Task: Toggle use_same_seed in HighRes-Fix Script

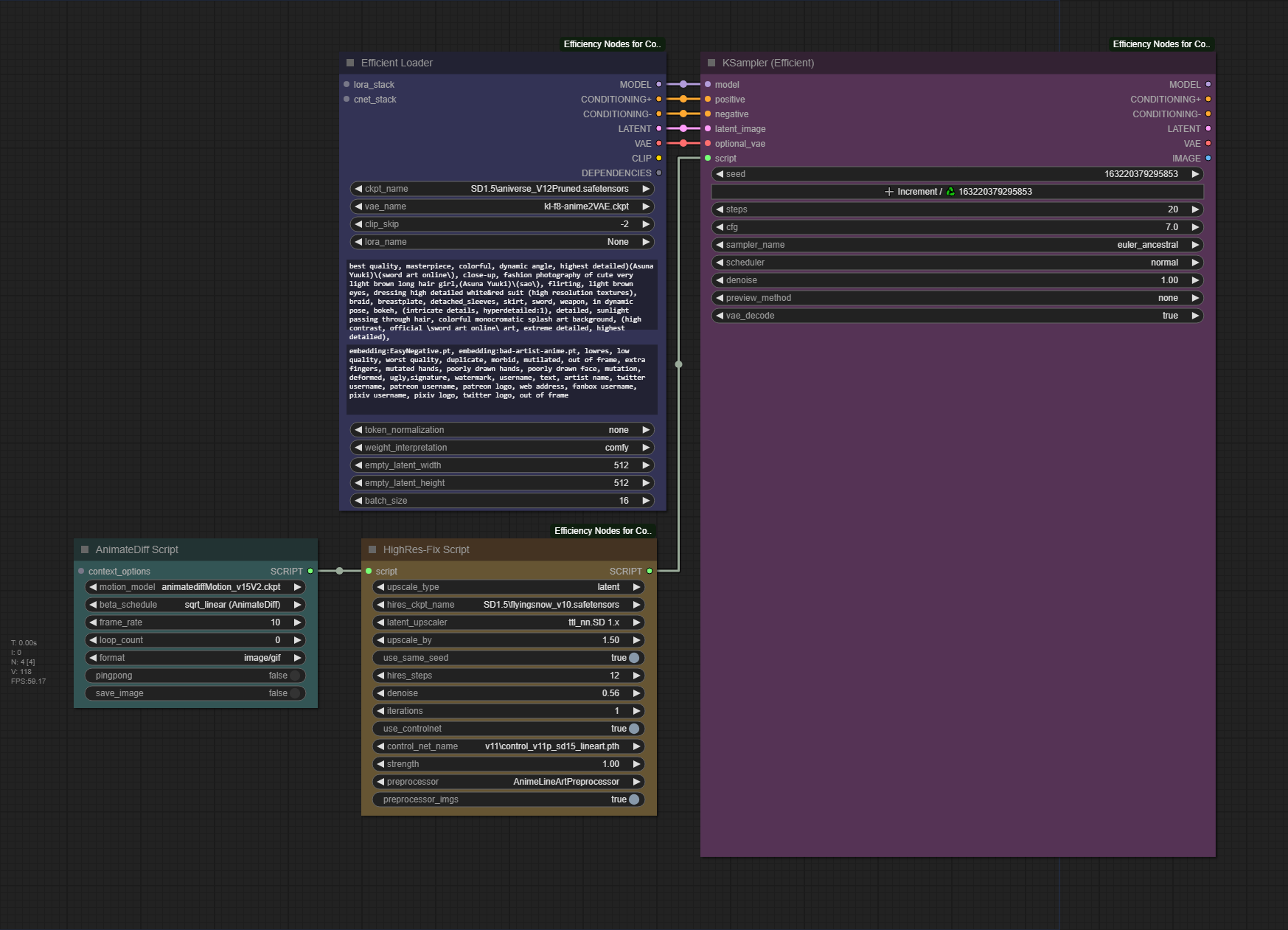Action: tap(633, 658)
